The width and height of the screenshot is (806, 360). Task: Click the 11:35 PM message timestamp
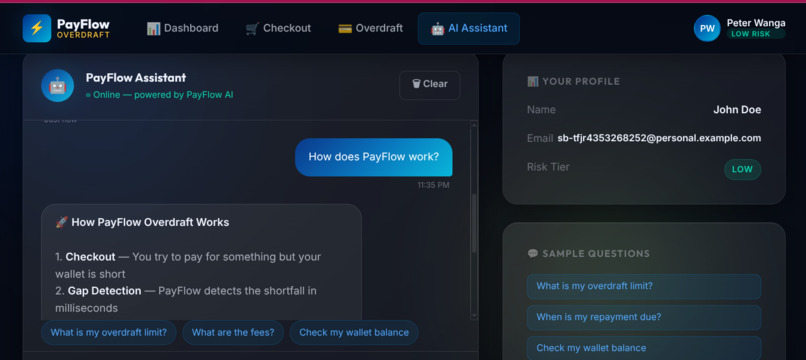pos(433,185)
